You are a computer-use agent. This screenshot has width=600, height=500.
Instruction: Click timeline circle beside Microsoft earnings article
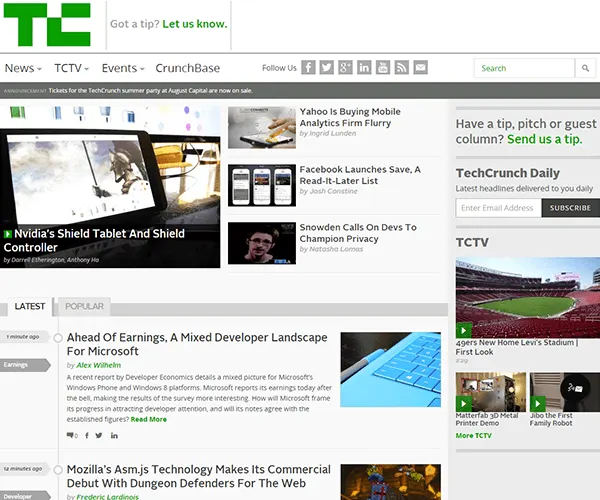58,338
